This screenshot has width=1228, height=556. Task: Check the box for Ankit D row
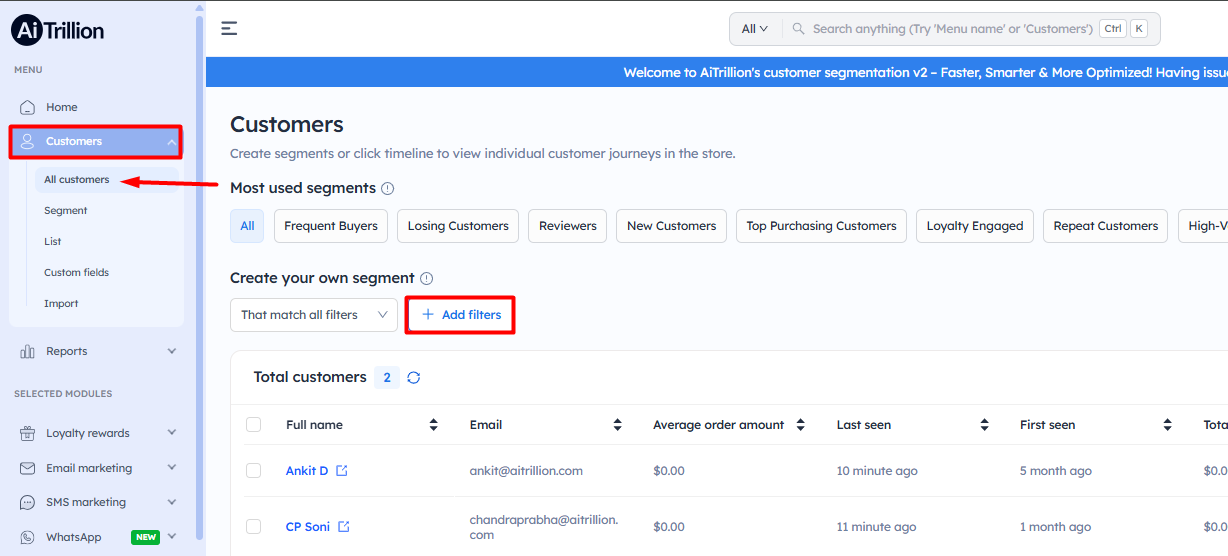254,471
